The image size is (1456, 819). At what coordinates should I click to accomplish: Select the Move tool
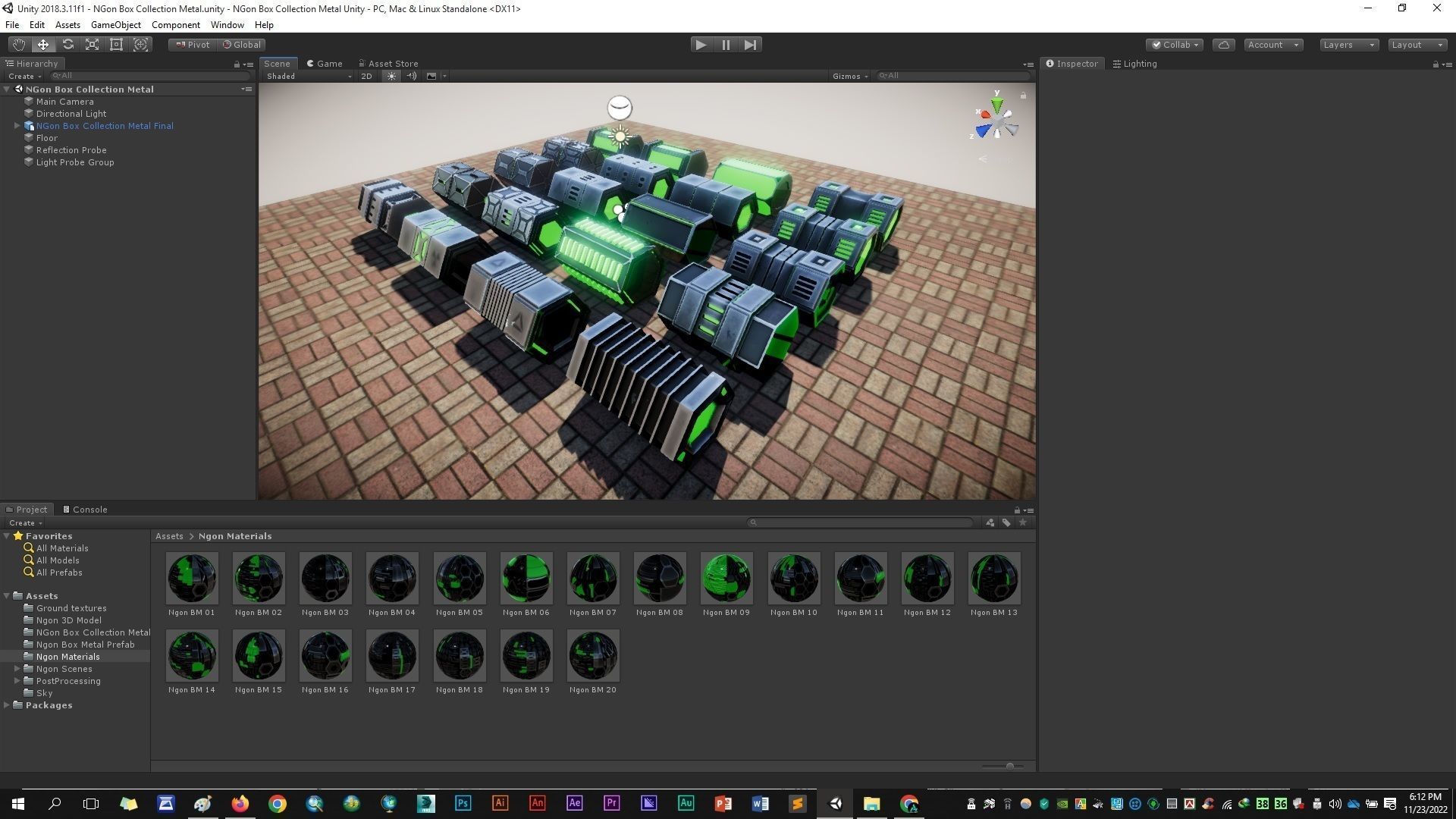point(43,45)
